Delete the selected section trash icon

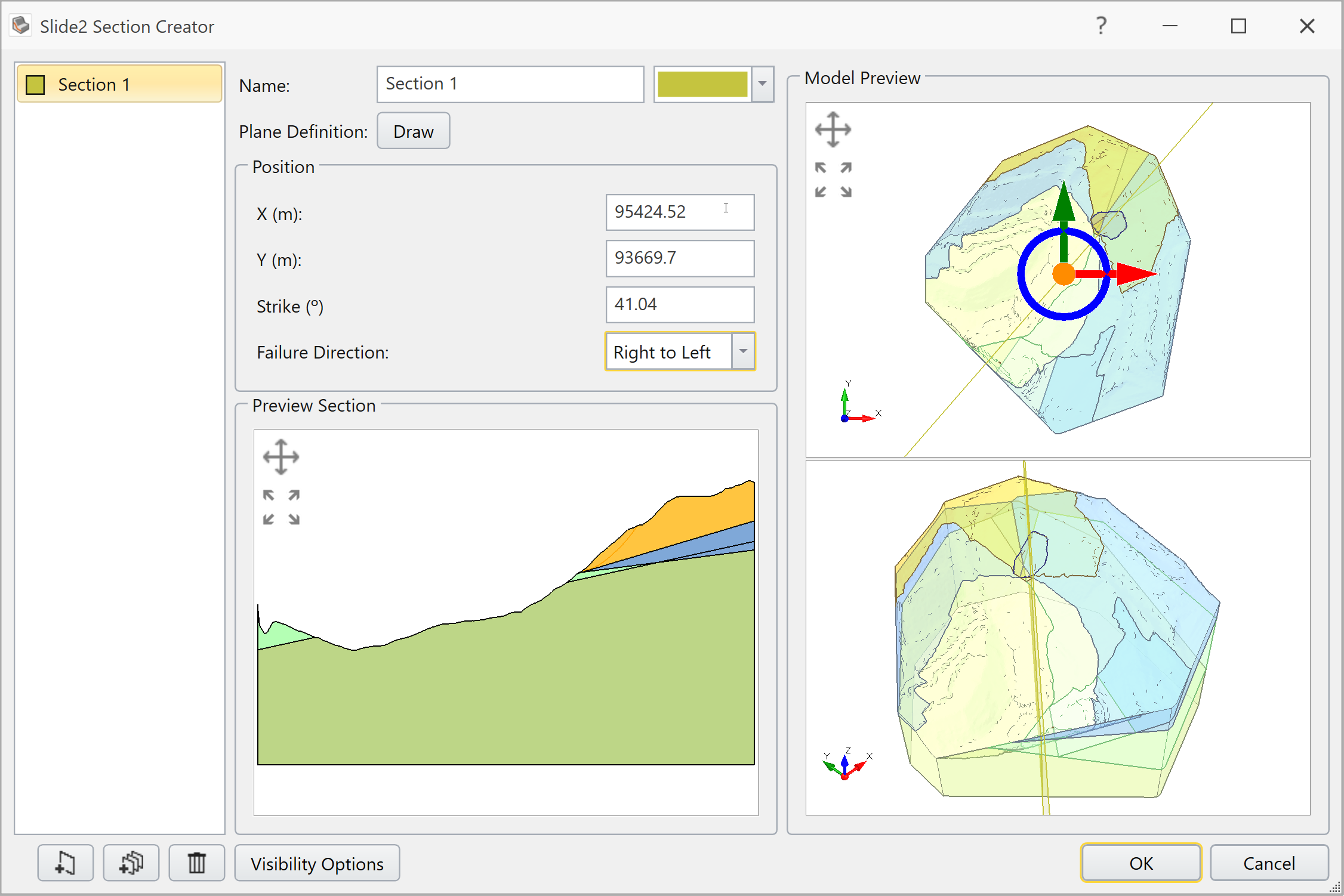click(x=197, y=863)
